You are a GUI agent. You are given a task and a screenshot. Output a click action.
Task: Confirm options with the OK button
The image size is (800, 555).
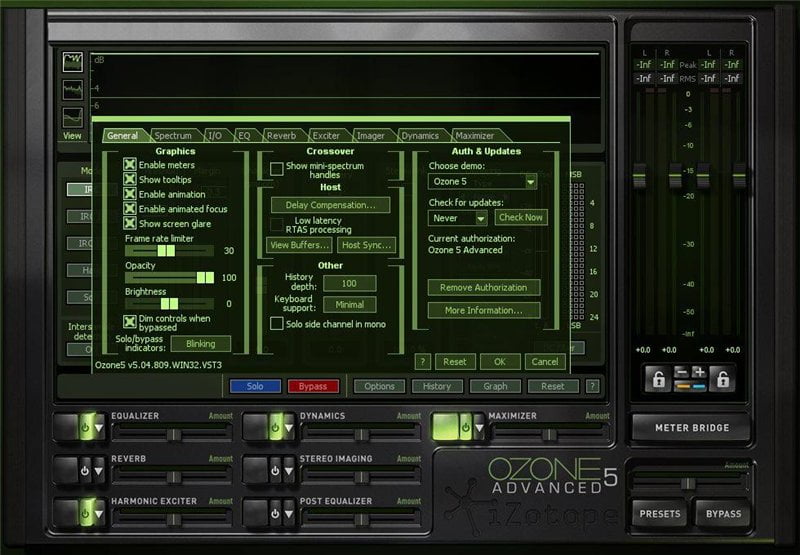pos(500,362)
